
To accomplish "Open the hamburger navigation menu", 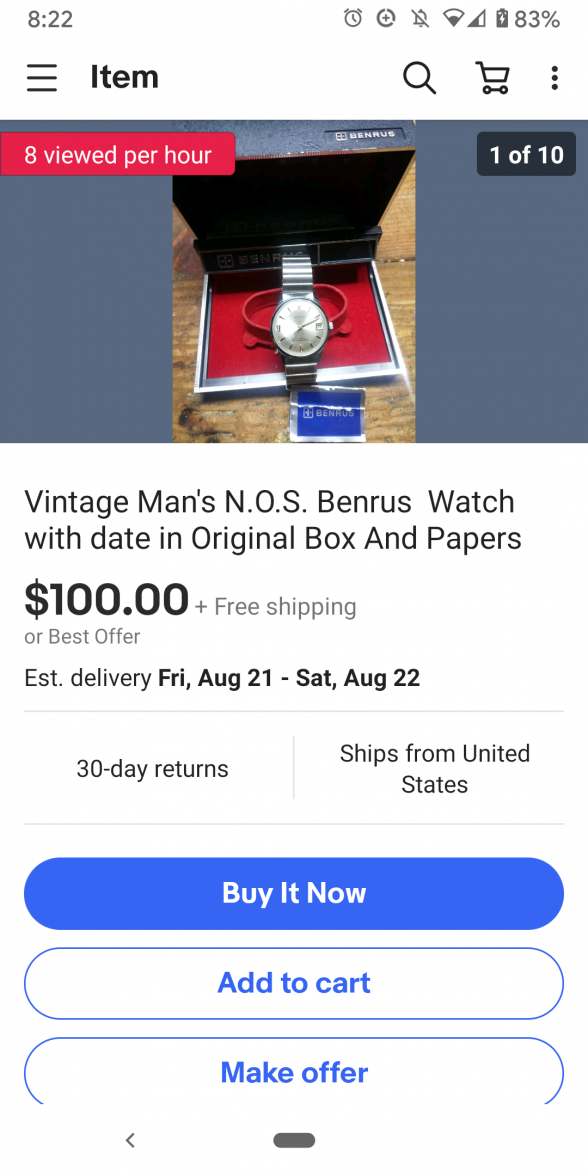I will point(42,77).
